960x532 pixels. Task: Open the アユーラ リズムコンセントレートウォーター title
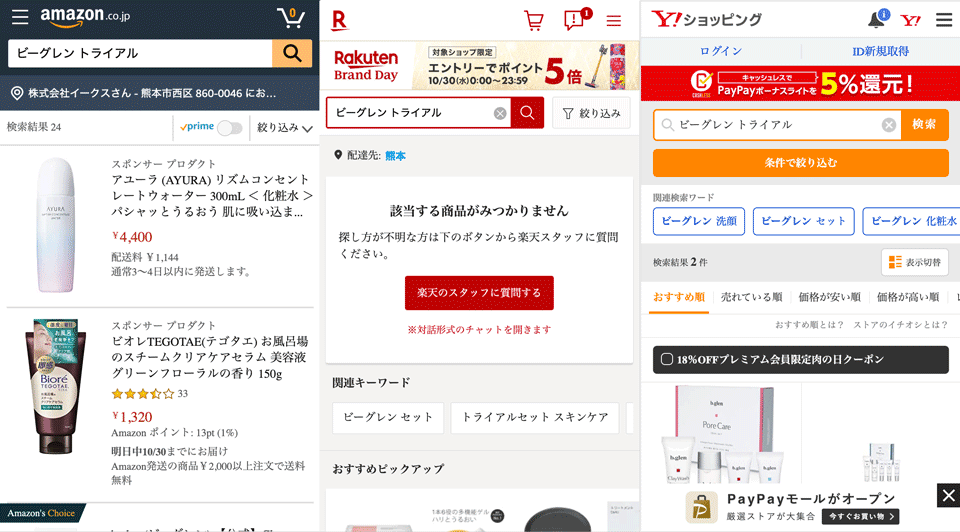[x=212, y=195]
